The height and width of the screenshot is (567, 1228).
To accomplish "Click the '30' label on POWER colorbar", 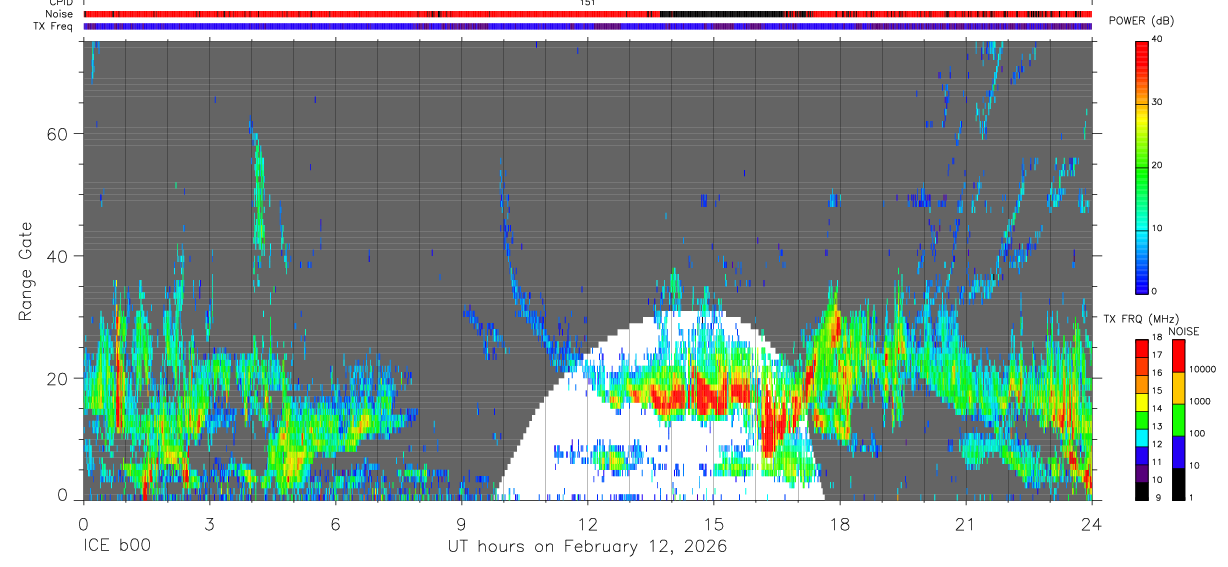I will point(1158,103).
